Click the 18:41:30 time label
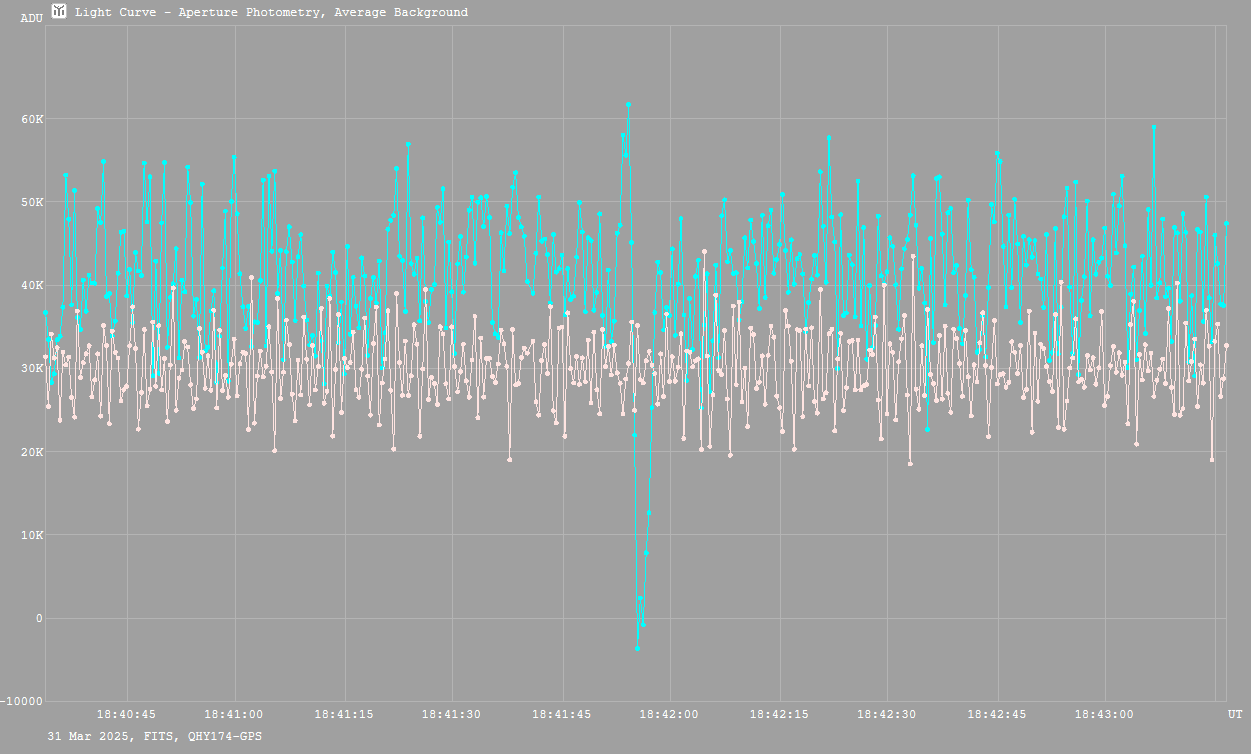 pos(451,714)
